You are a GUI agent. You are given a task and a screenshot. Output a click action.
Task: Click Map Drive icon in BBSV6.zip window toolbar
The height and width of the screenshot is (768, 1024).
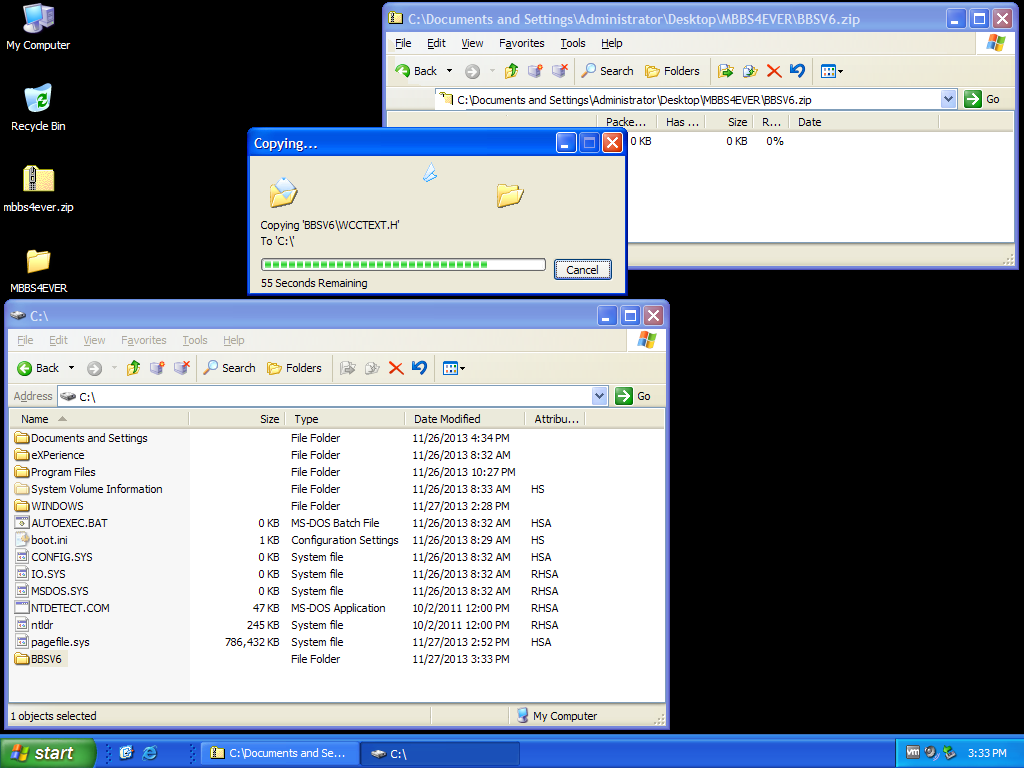click(535, 71)
